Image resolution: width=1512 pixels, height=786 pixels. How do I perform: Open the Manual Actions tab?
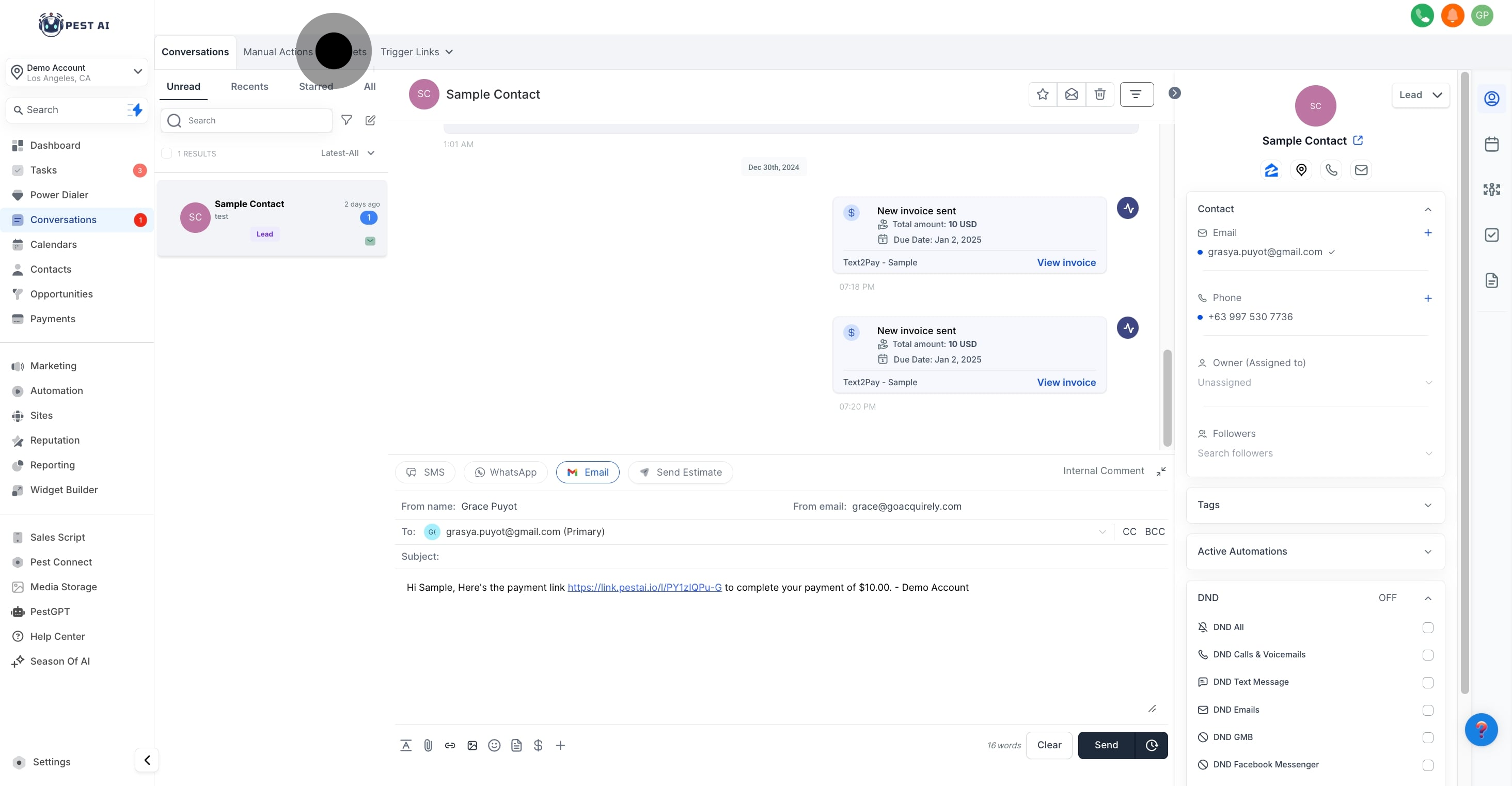[278, 52]
